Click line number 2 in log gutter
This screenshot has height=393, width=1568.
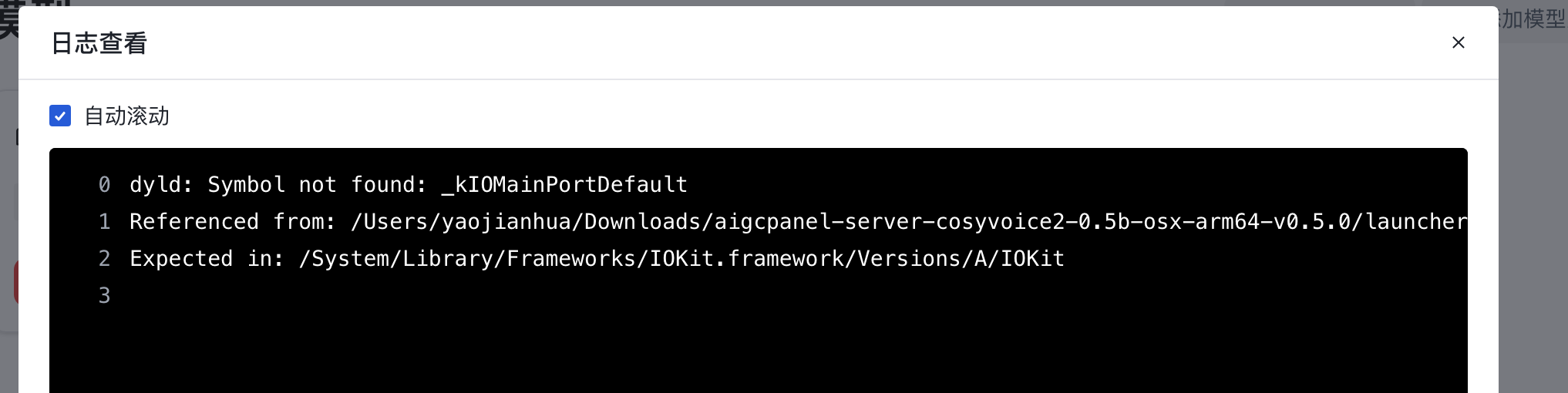click(105, 259)
